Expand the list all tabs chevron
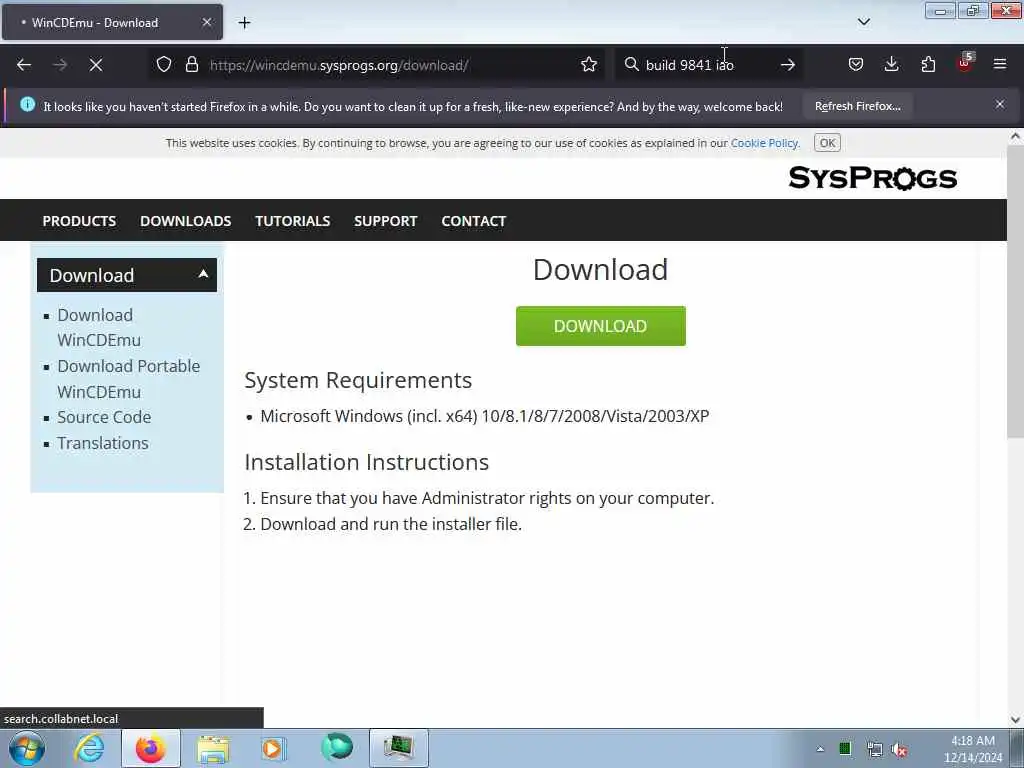Image resolution: width=1024 pixels, height=768 pixels. 863,22
